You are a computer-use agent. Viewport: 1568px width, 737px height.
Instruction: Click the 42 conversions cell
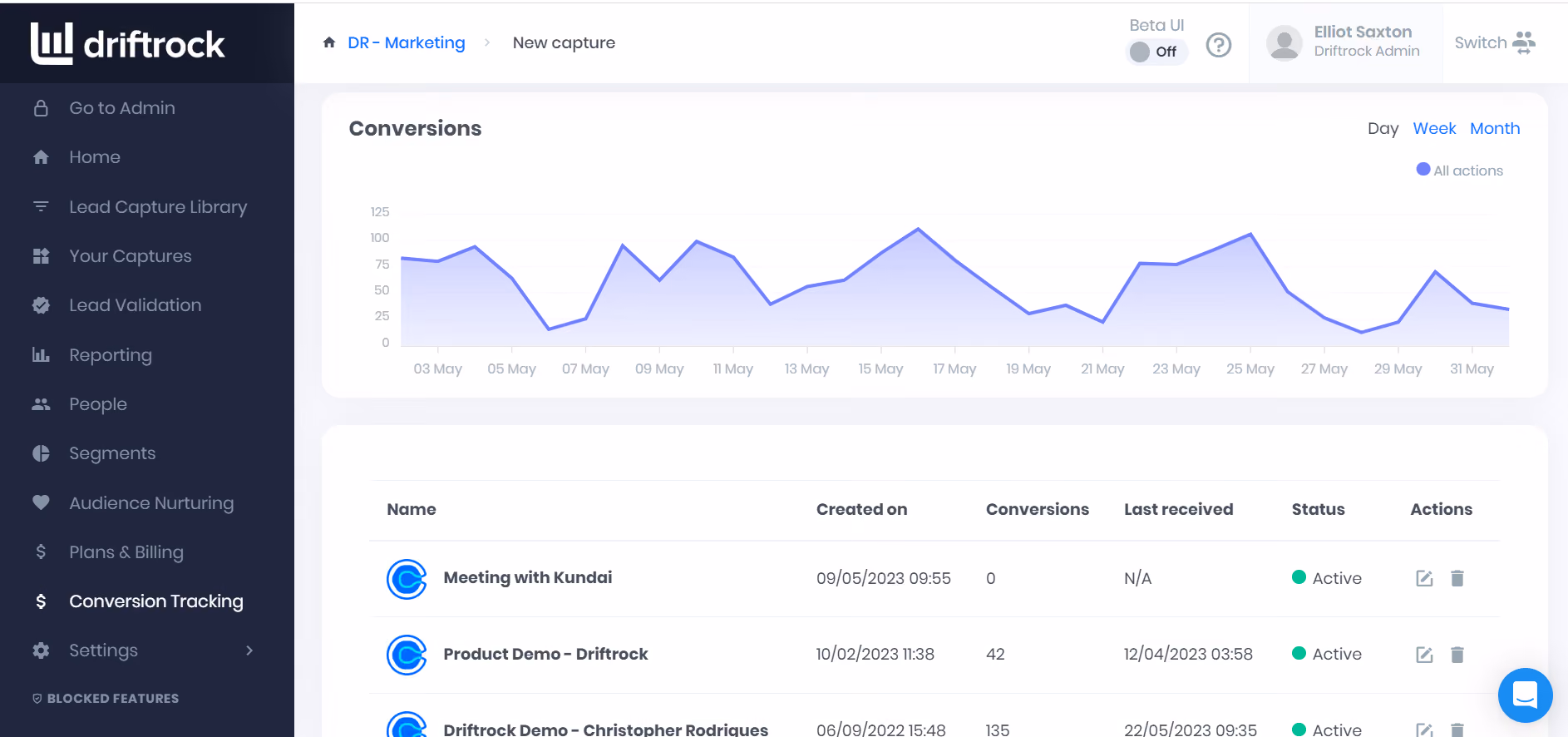(x=995, y=655)
